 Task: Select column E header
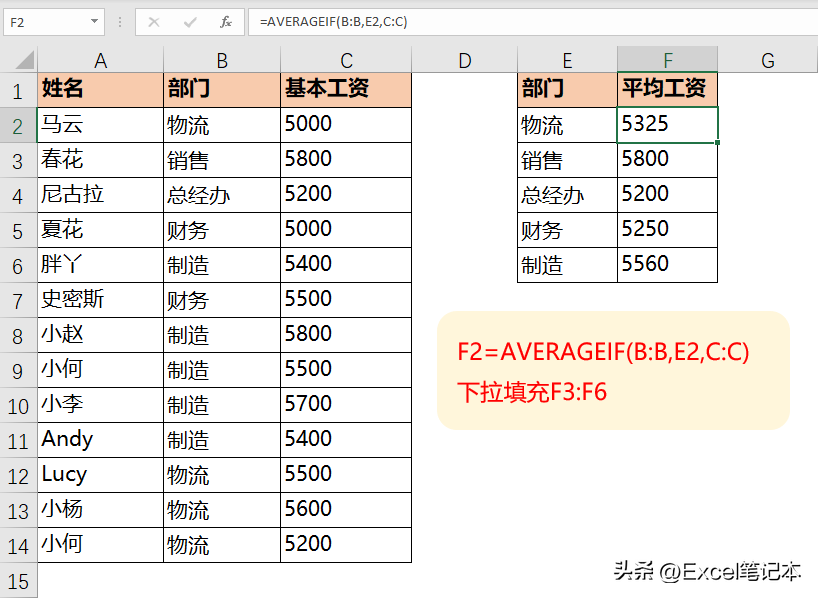[x=567, y=59]
